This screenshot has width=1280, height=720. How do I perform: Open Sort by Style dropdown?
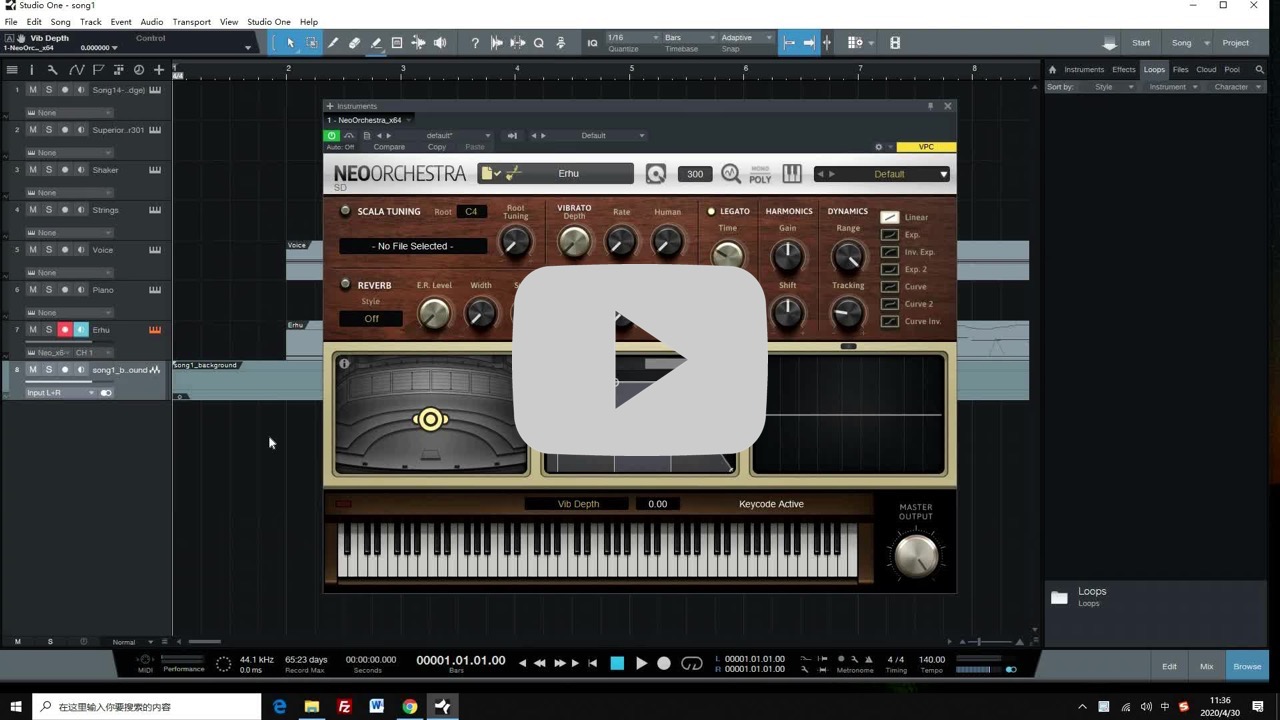(x=1115, y=87)
